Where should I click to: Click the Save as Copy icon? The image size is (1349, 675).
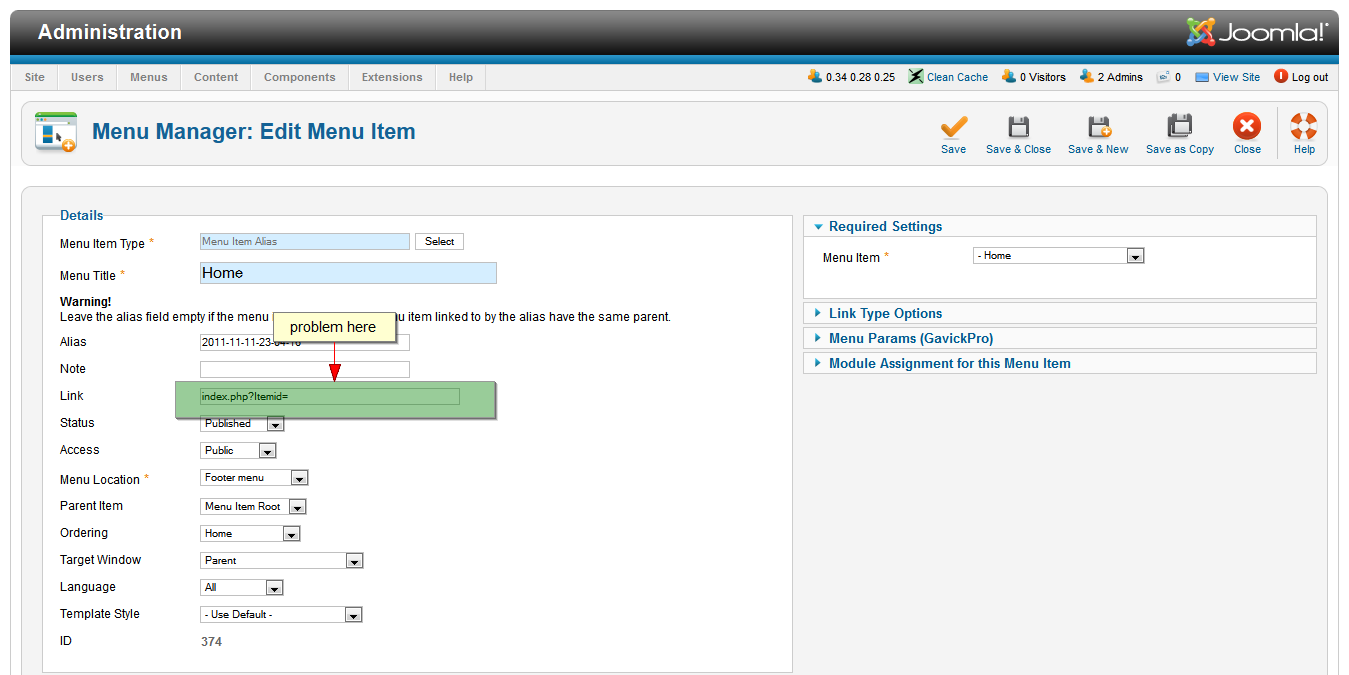pos(1180,128)
